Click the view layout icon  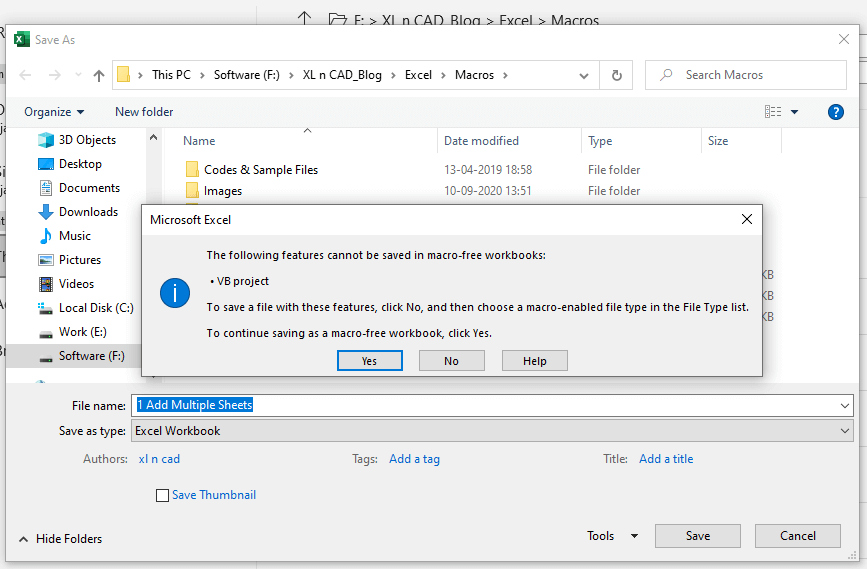pyautogui.click(x=772, y=112)
